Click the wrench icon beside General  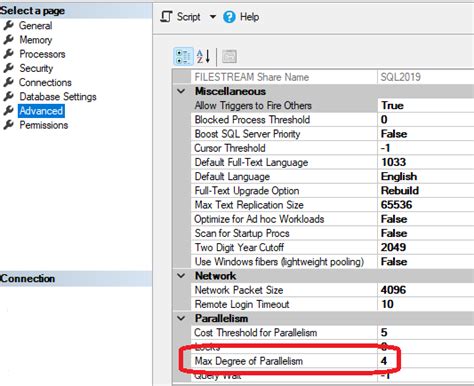click(x=8, y=25)
